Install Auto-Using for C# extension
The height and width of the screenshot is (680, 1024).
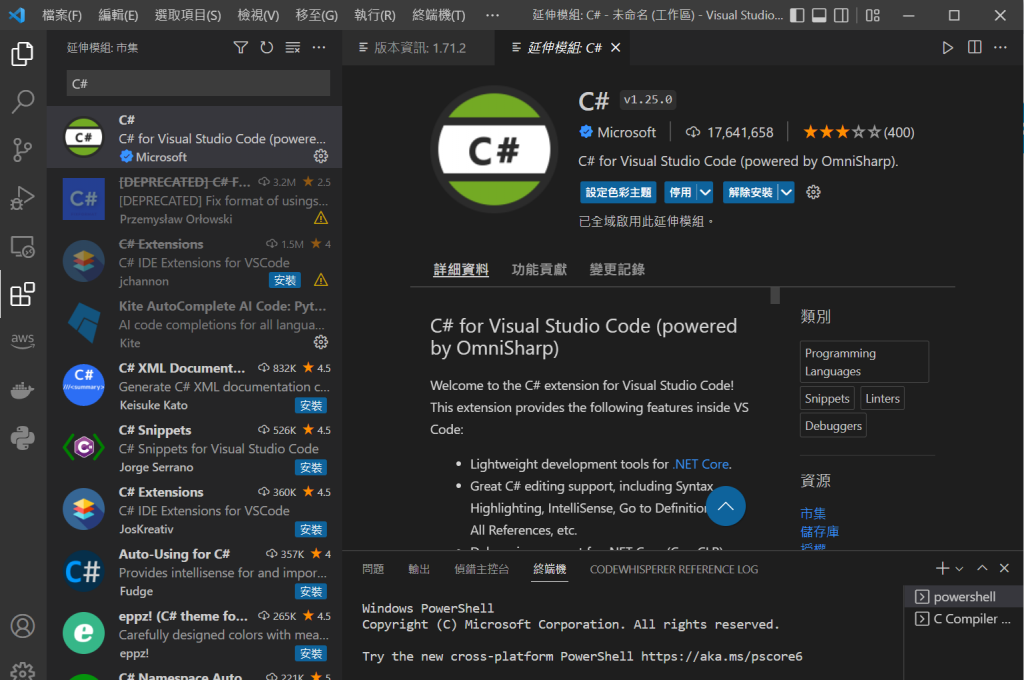(x=311, y=592)
